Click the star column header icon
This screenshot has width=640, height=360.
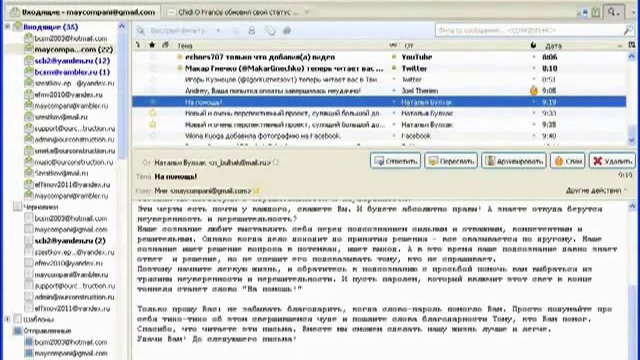click(x=152, y=45)
